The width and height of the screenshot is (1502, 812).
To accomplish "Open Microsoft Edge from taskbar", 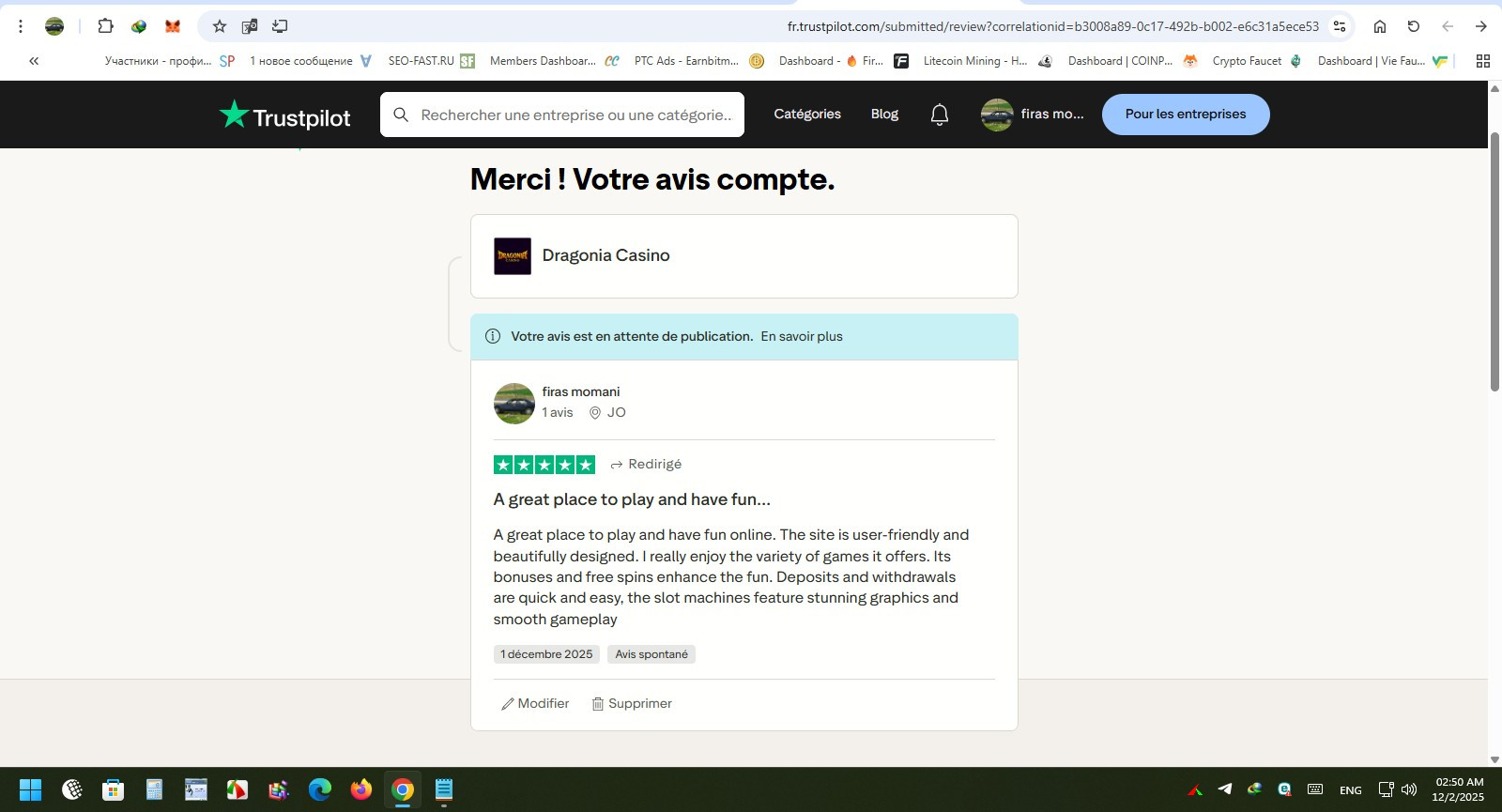I will click(x=320, y=789).
